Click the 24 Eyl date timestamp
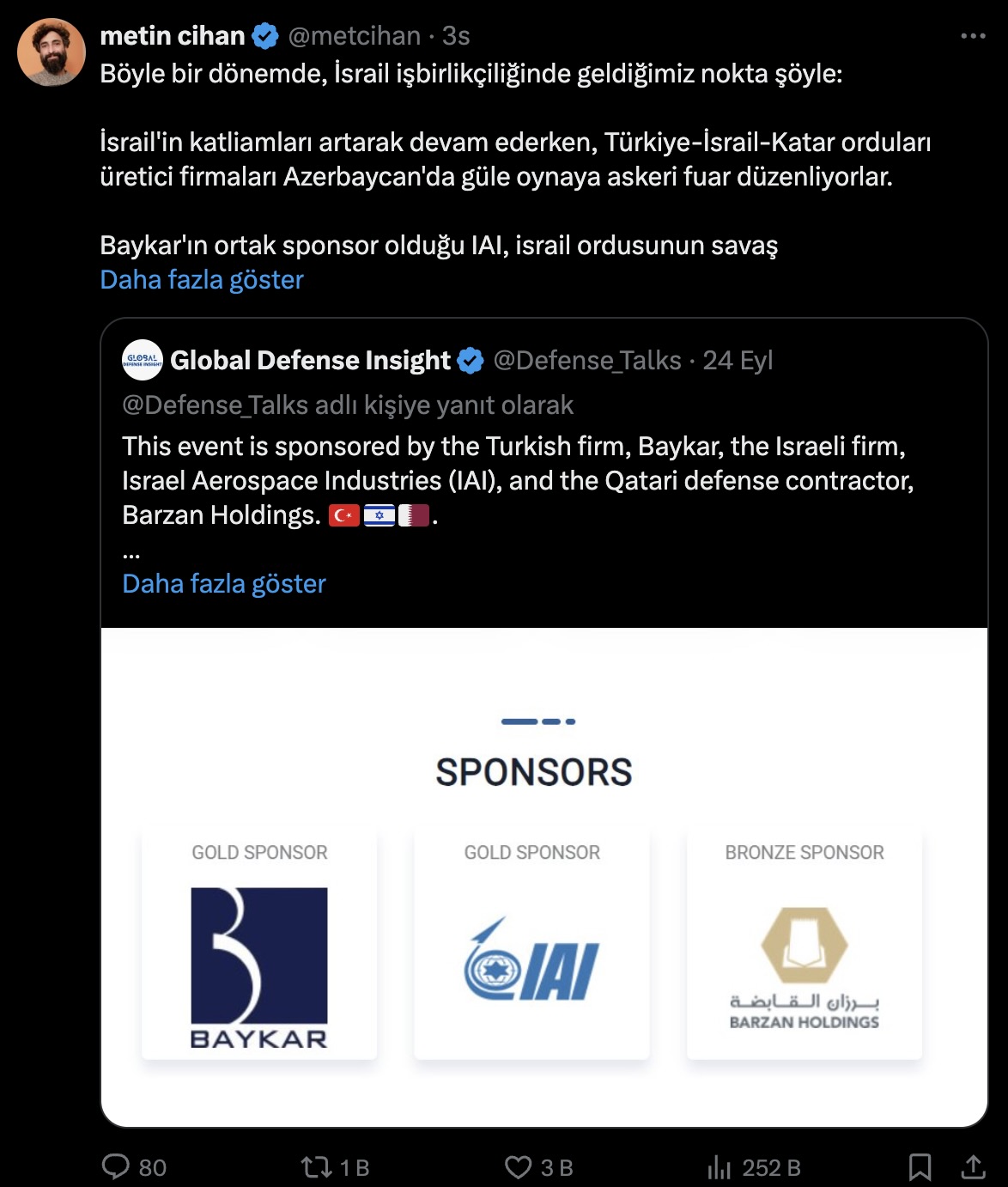The image size is (1008, 1187). click(738, 361)
